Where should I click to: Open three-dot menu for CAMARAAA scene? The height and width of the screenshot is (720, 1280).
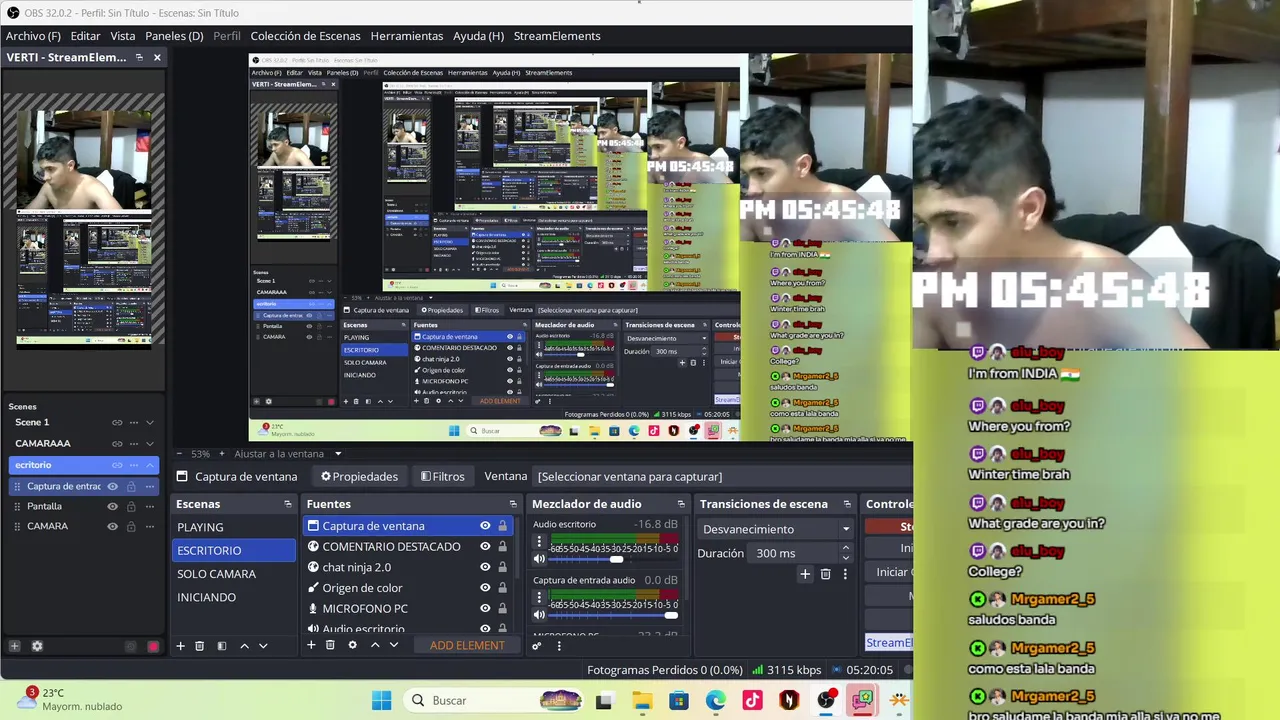pyautogui.click(x=133, y=444)
